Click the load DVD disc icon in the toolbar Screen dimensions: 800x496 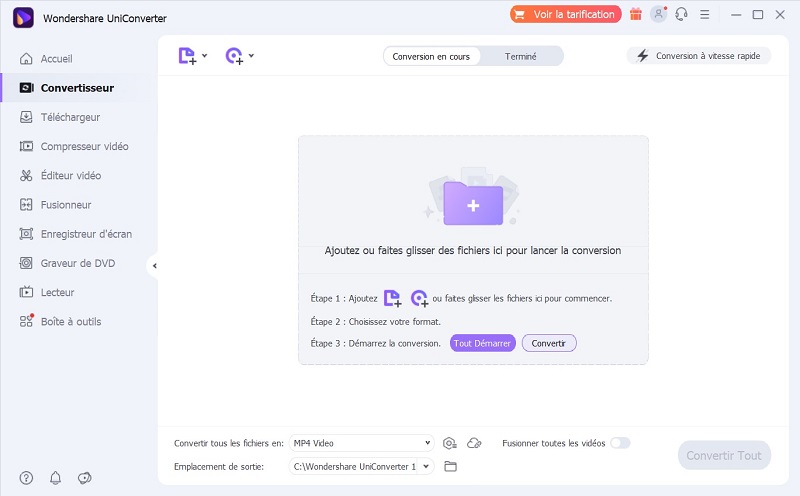[234, 56]
